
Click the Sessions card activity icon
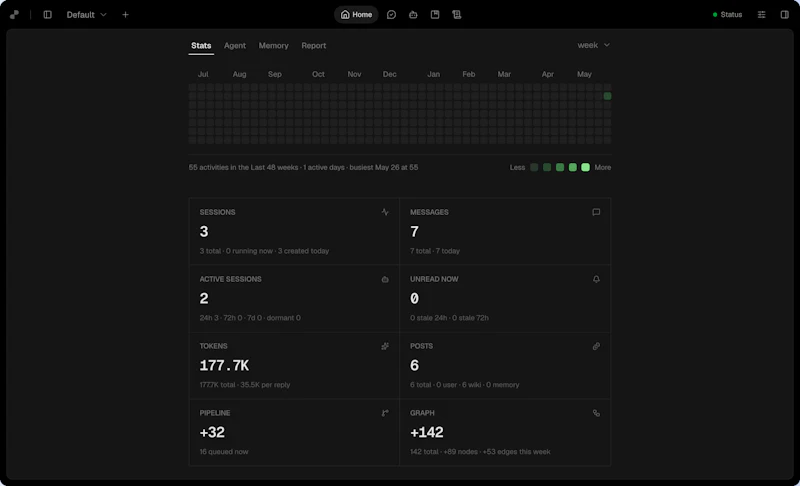[385, 212]
